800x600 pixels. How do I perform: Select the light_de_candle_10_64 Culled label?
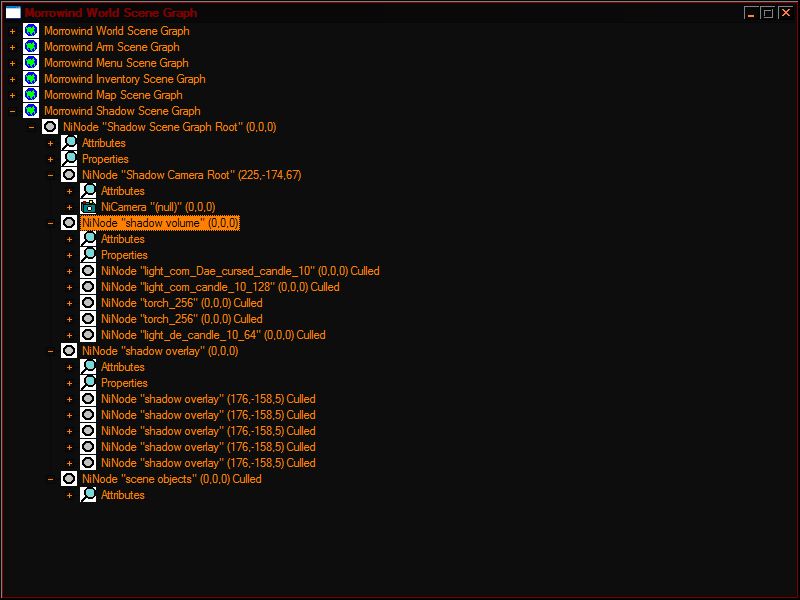coord(213,335)
